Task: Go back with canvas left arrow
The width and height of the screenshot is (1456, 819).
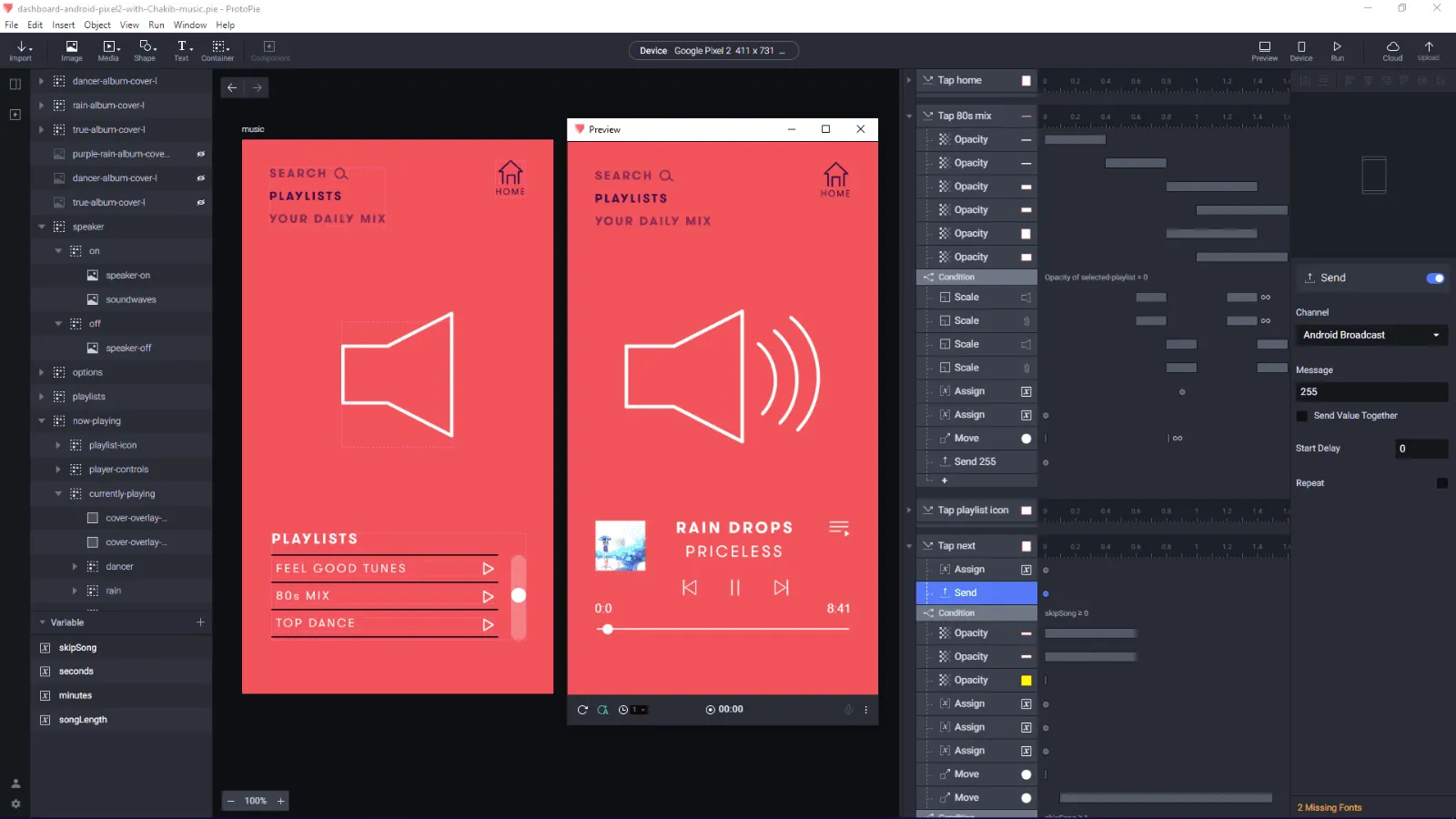Action: point(232,87)
